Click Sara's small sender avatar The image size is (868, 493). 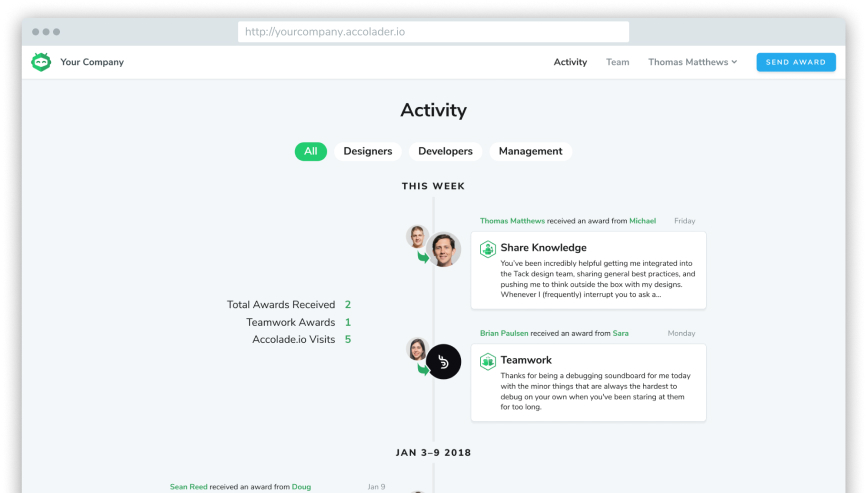[417, 349]
